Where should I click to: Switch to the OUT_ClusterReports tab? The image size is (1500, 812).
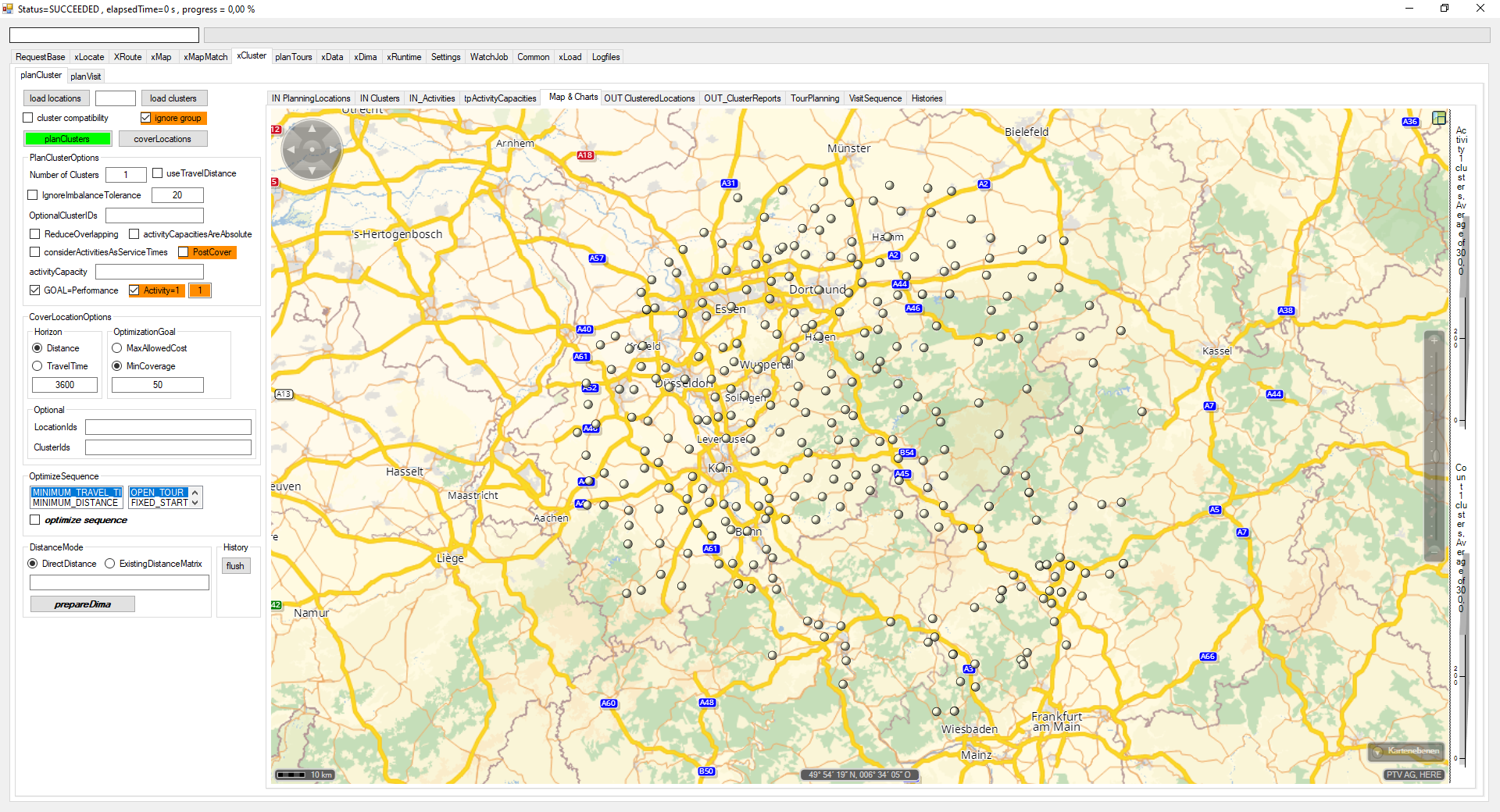(741, 98)
